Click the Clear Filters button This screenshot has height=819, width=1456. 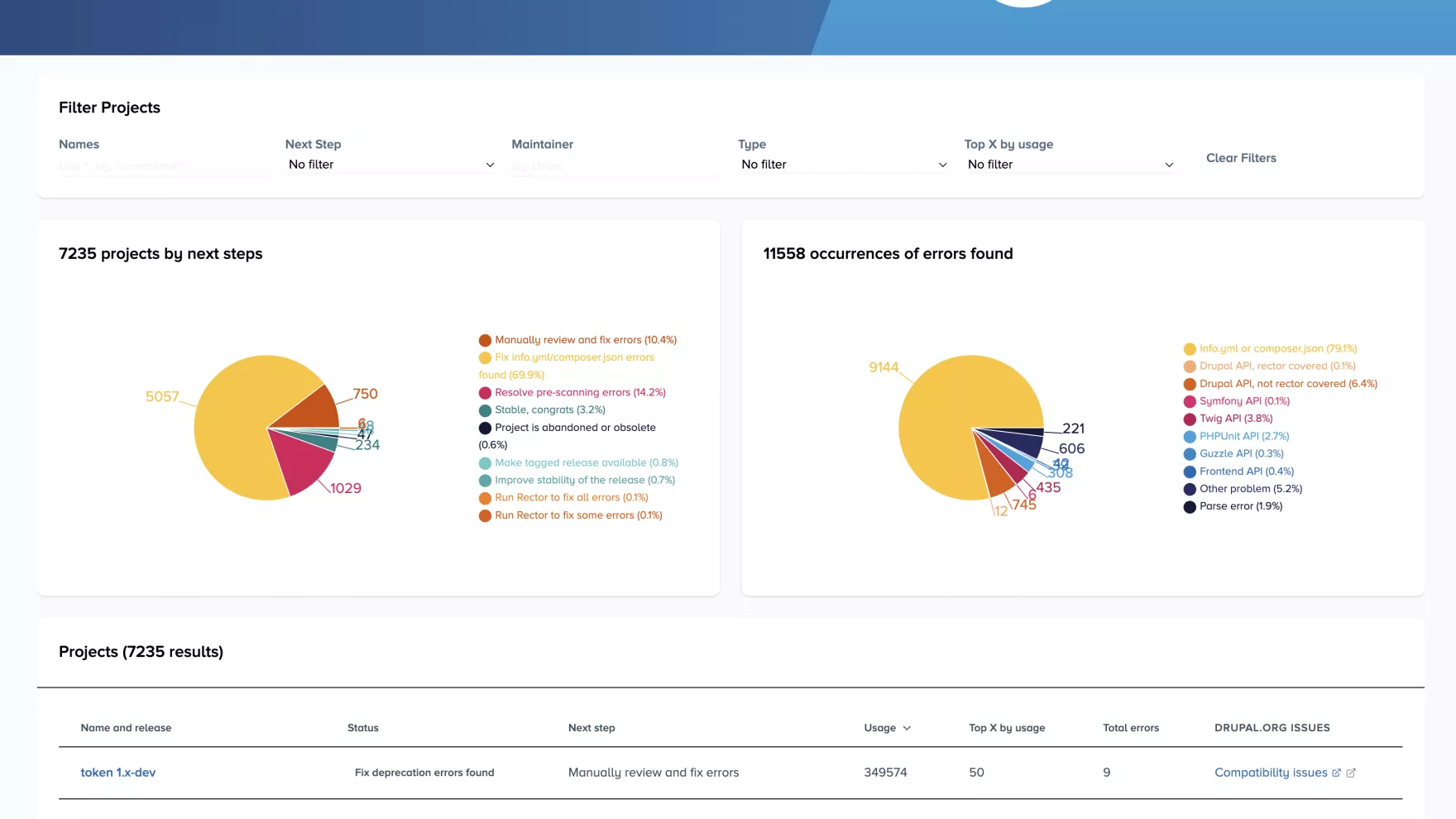click(x=1241, y=158)
